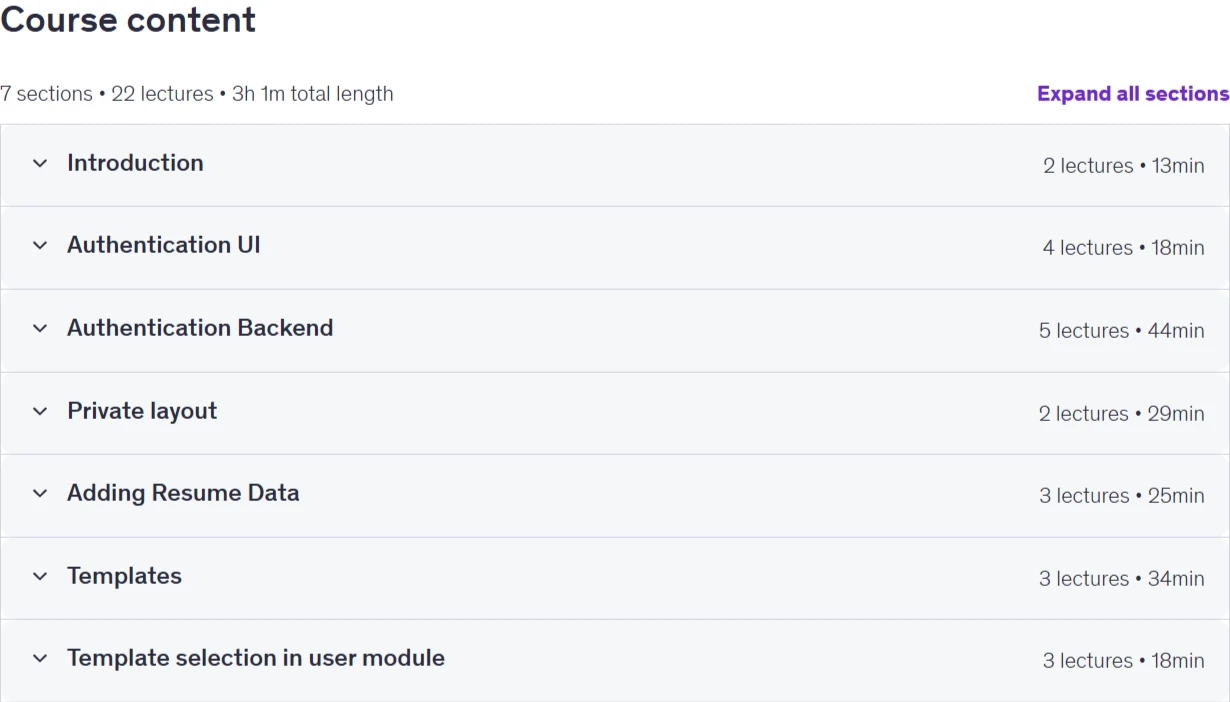Open the Adding Resume Data title
The width and height of the screenshot is (1230, 702).
coord(183,493)
